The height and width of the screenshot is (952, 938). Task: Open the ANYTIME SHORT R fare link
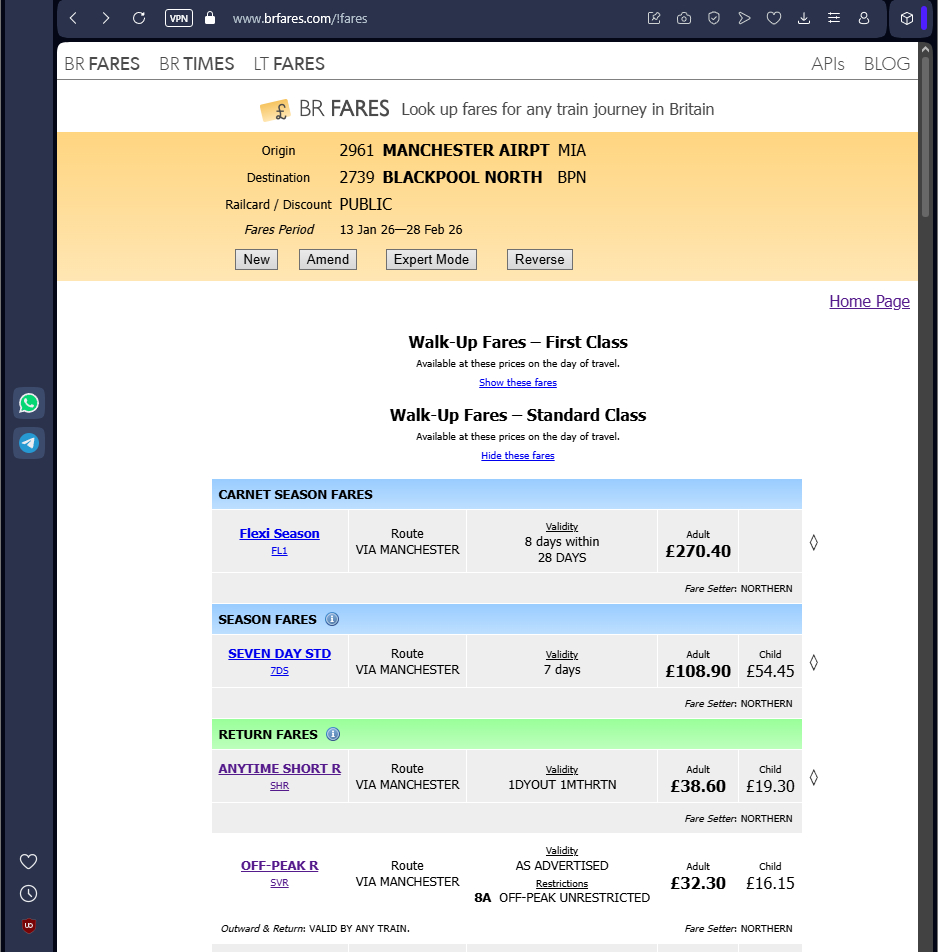(280, 769)
